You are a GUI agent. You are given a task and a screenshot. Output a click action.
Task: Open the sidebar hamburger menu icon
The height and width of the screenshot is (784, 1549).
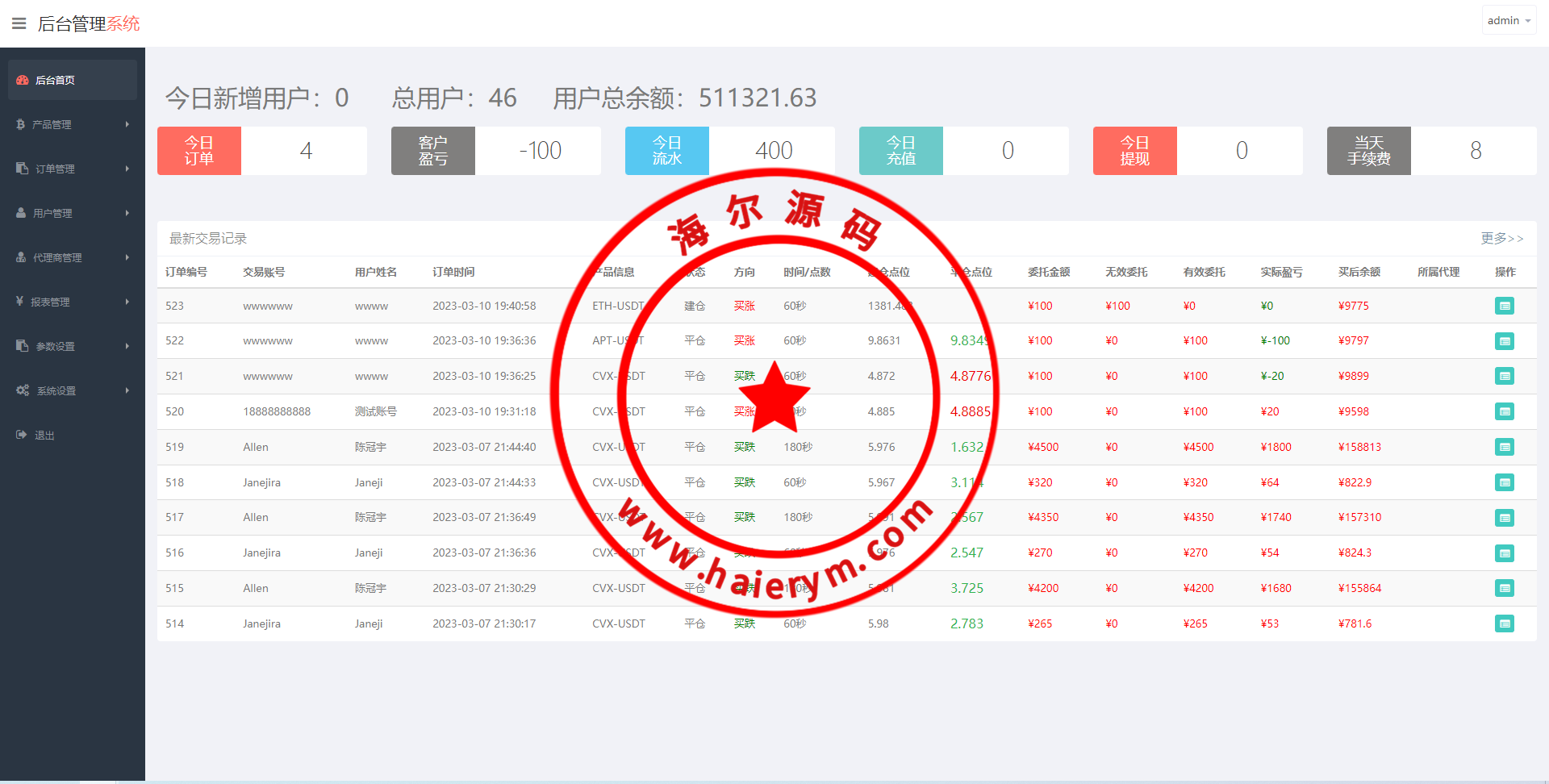(19, 23)
